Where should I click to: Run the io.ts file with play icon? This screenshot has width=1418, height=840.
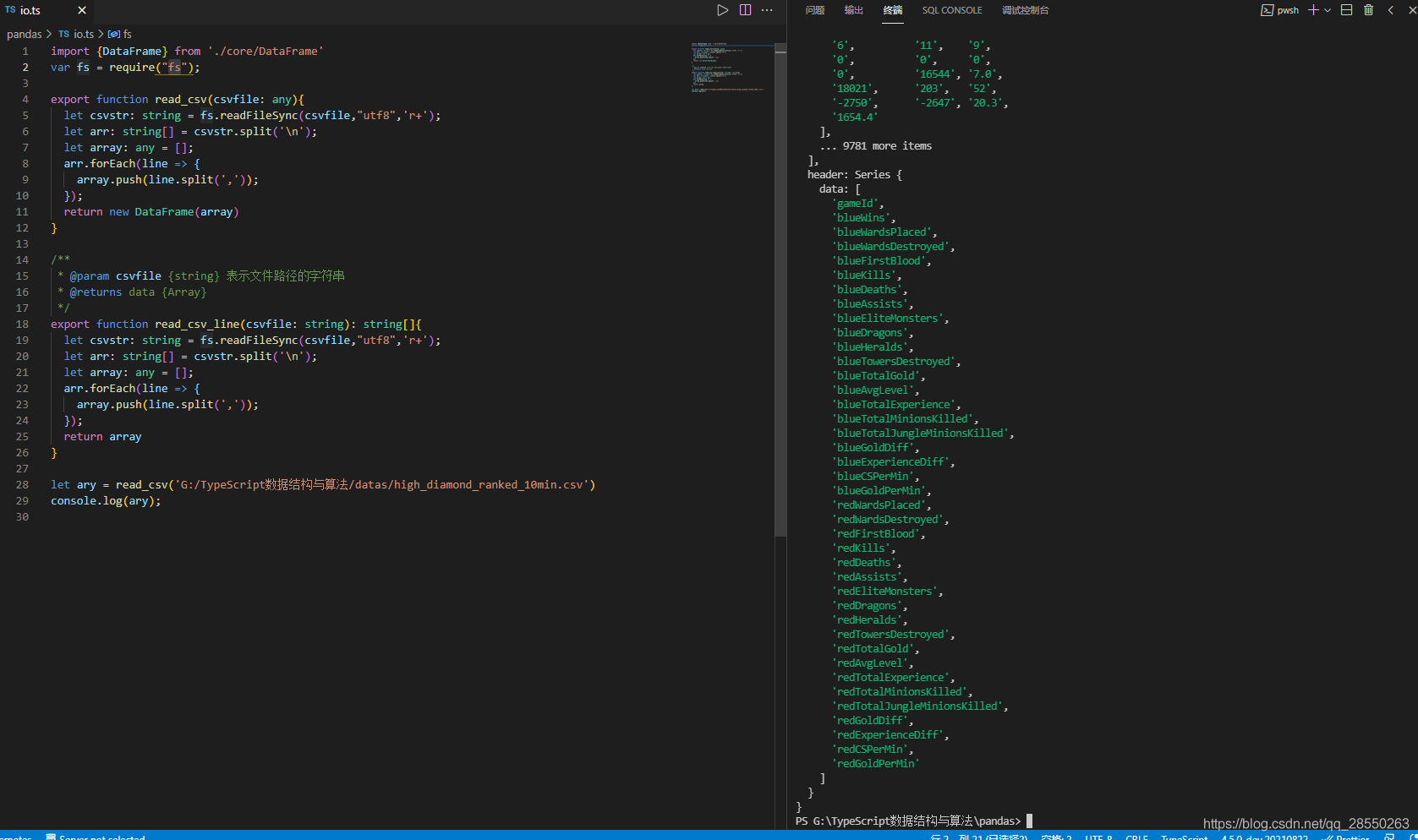pyautogui.click(x=722, y=10)
